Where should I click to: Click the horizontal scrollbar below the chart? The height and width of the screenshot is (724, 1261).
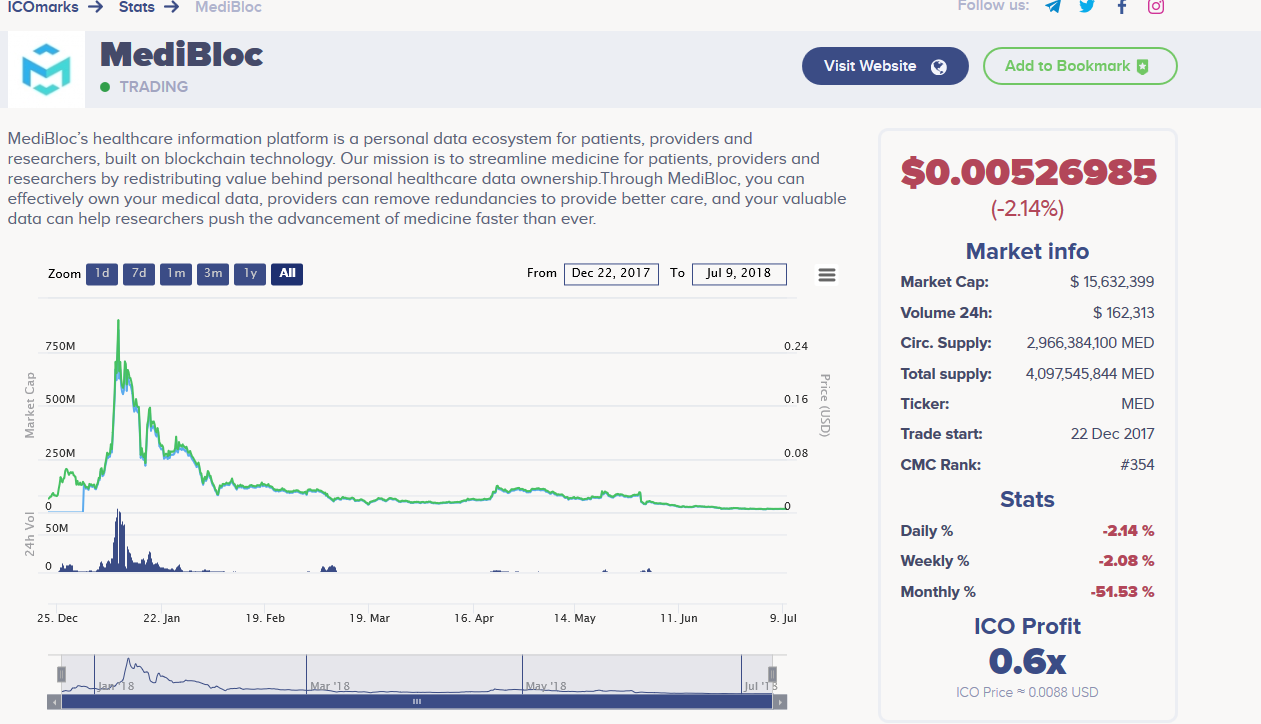(x=416, y=702)
